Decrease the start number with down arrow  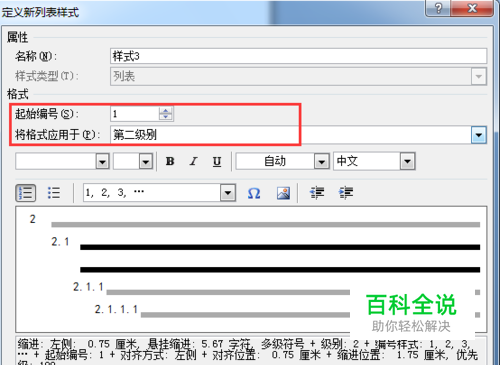pos(165,117)
